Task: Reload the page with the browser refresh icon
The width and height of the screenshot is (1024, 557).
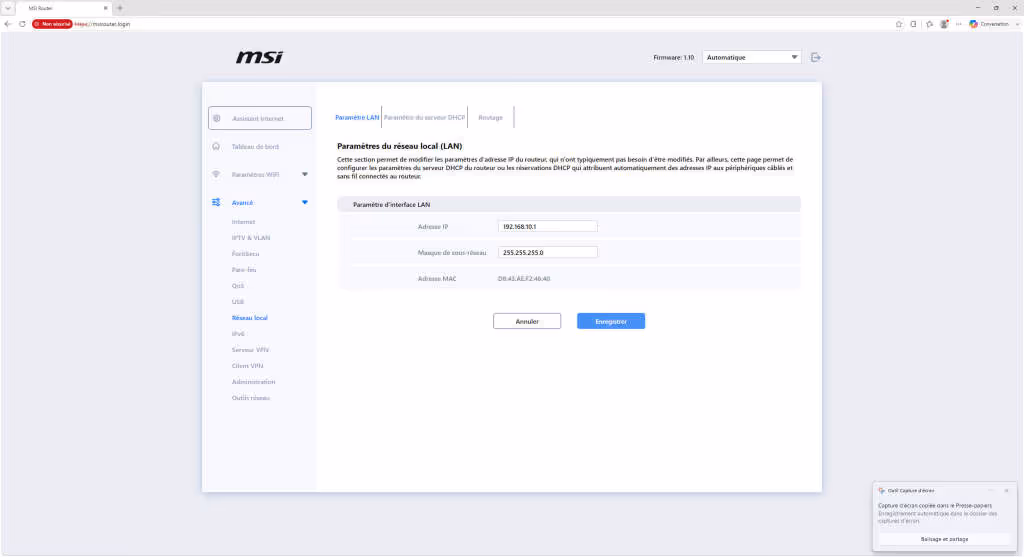Action: 22,24
